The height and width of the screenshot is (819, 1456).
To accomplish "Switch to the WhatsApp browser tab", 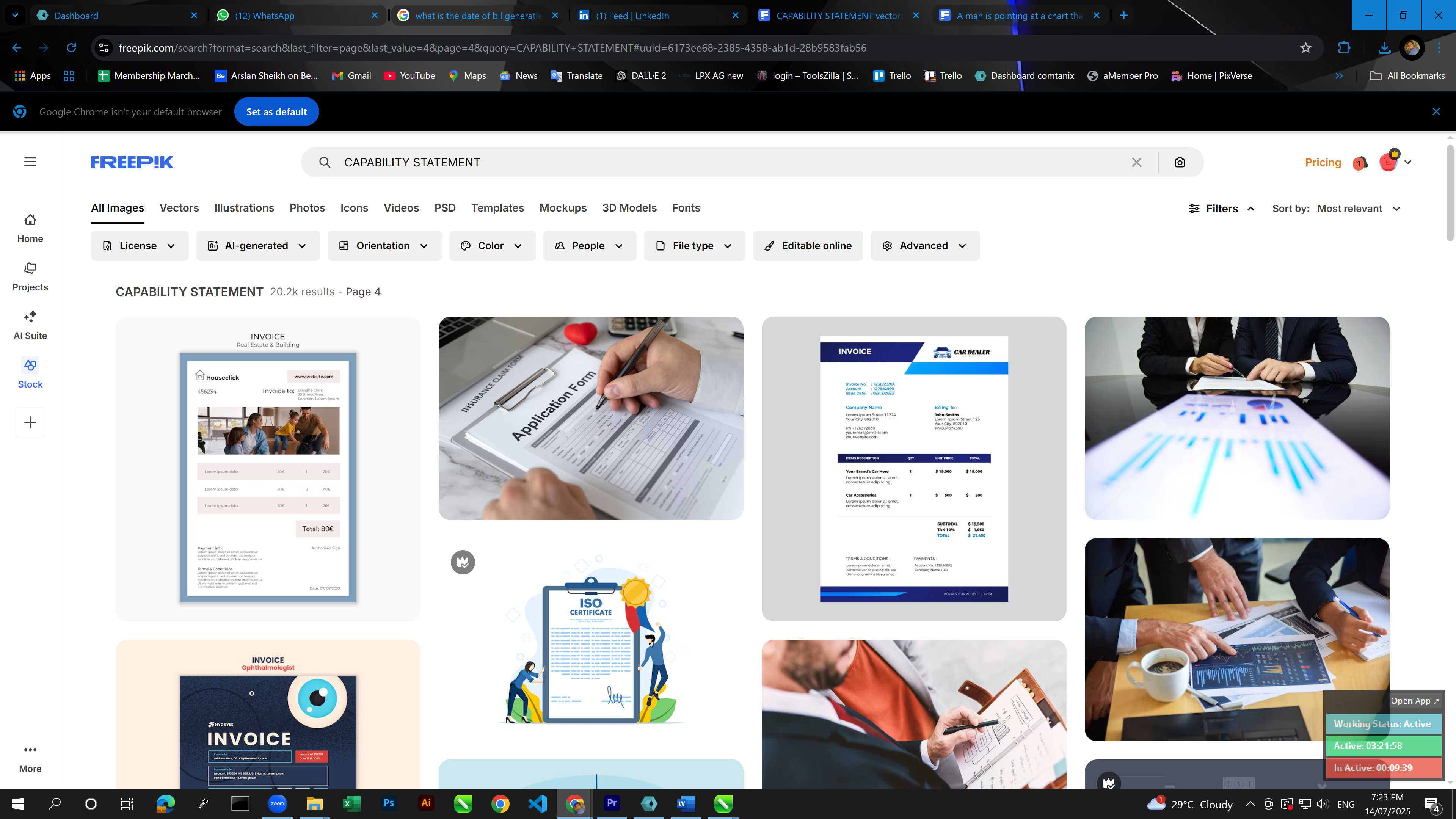I will [x=298, y=15].
